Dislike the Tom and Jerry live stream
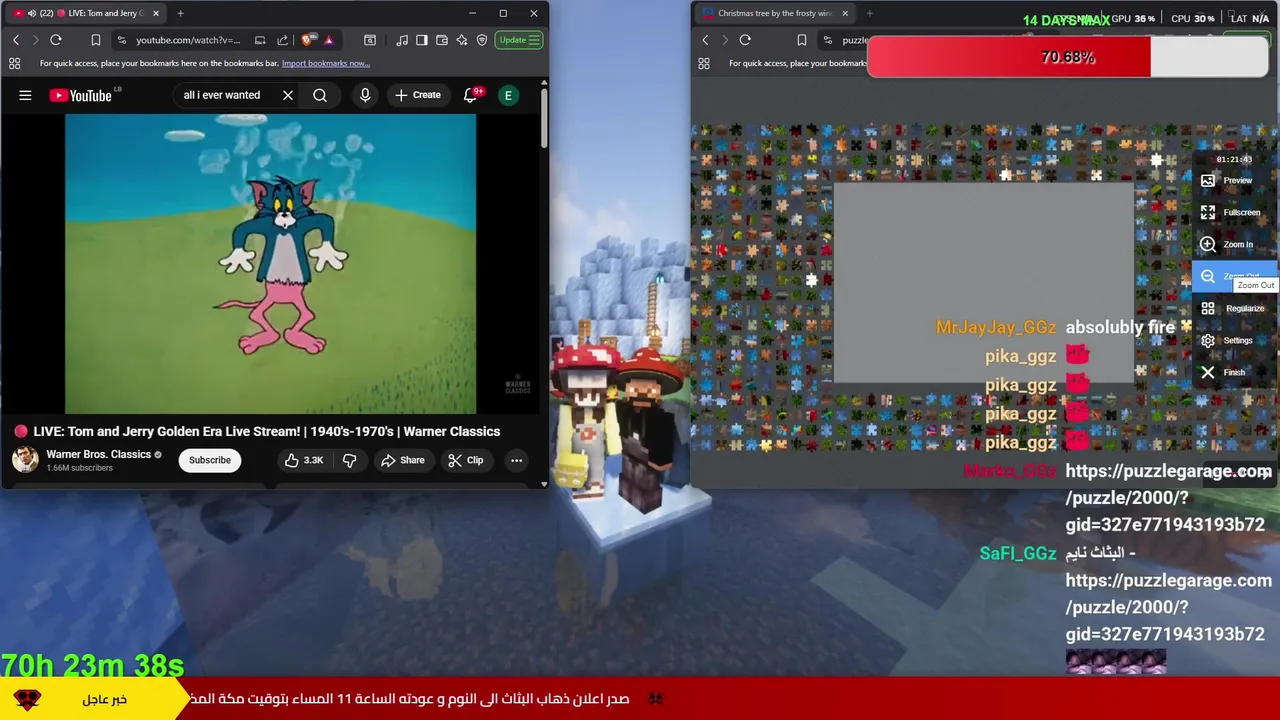1280x720 pixels. tap(349, 460)
